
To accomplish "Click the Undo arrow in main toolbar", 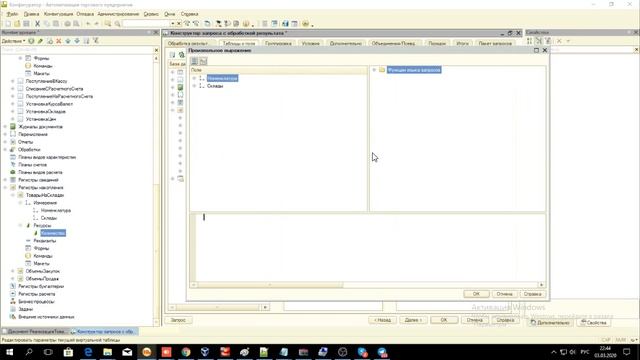I will 88,24.
